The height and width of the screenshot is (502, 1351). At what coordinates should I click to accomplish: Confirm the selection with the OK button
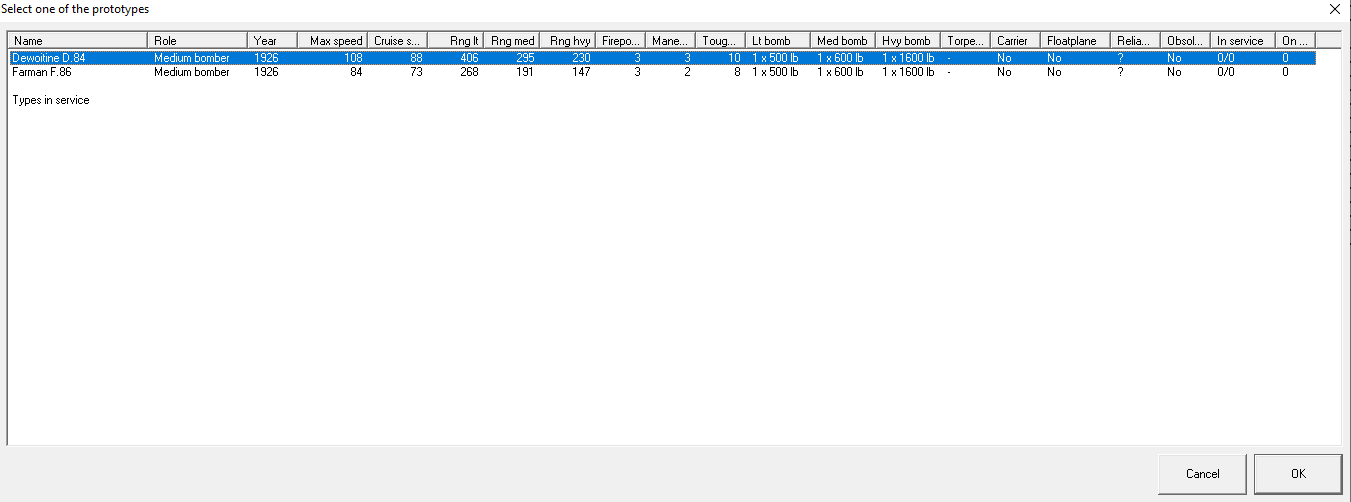tap(1298, 473)
